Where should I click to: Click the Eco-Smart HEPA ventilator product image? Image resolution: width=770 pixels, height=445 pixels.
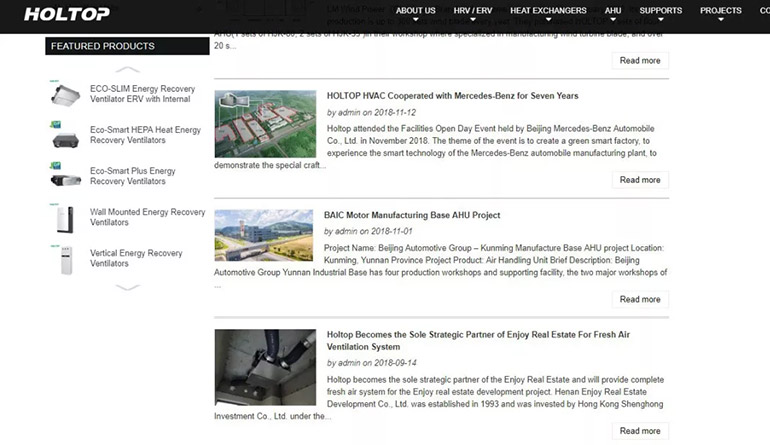click(65, 135)
